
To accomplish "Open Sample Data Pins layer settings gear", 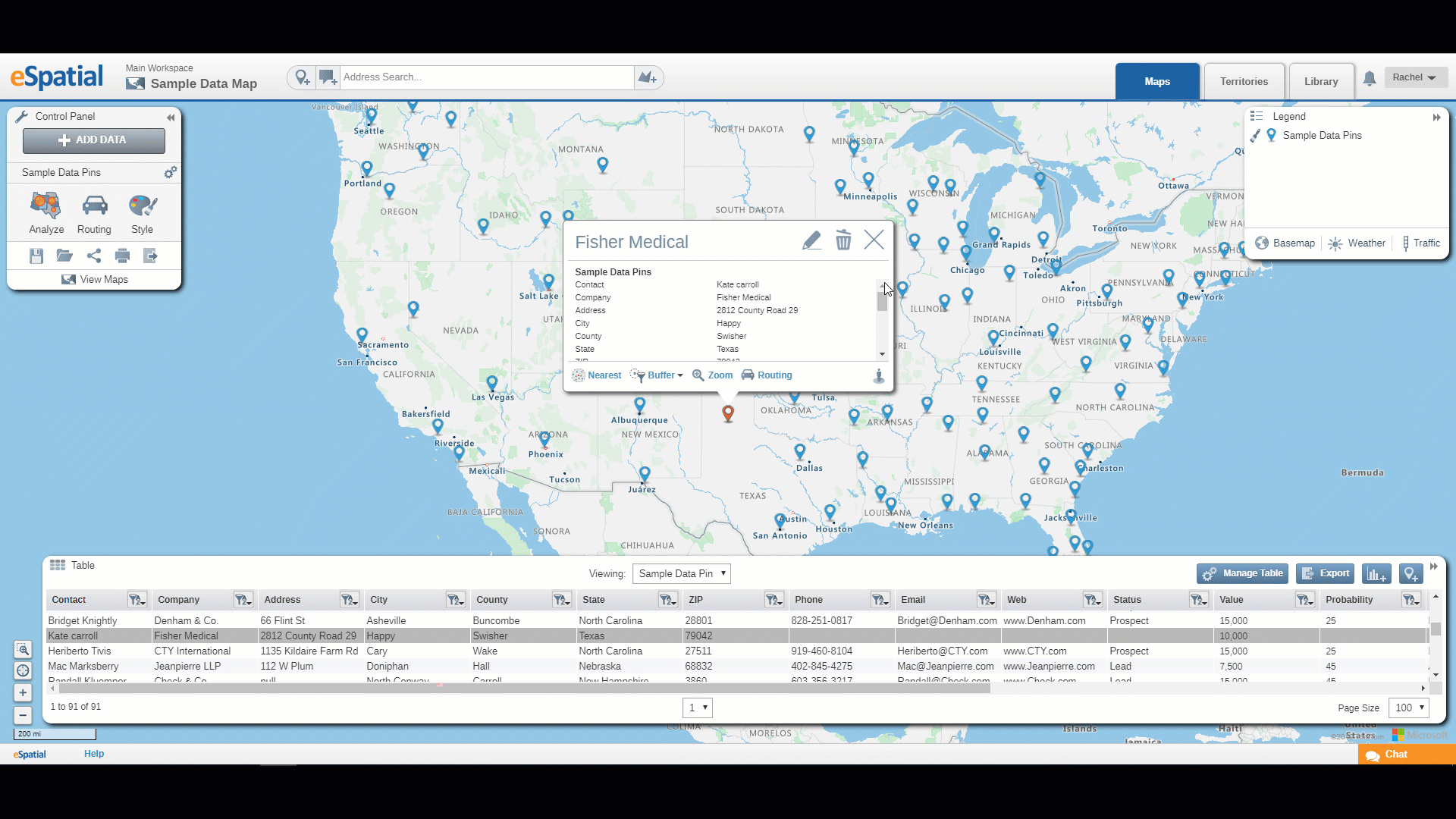I will (171, 172).
